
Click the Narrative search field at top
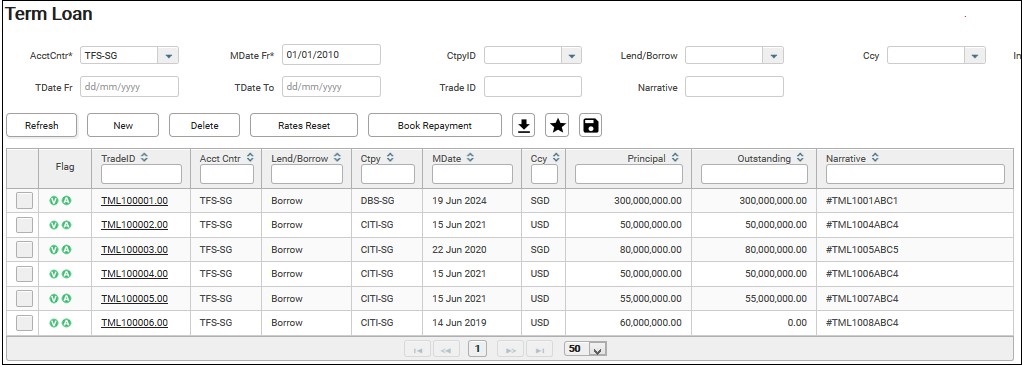tap(734, 87)
